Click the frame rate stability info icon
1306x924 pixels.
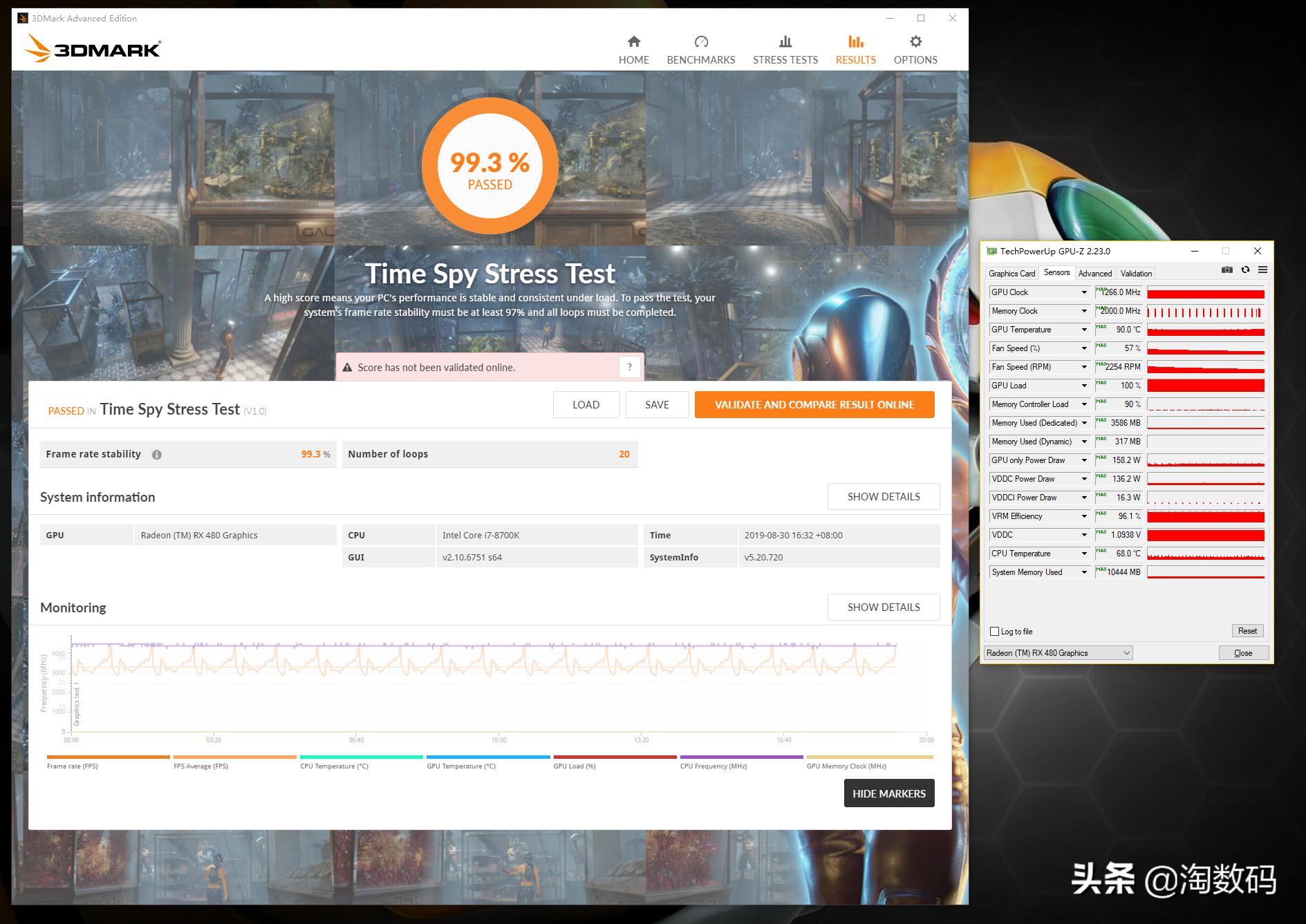[157, 455]
